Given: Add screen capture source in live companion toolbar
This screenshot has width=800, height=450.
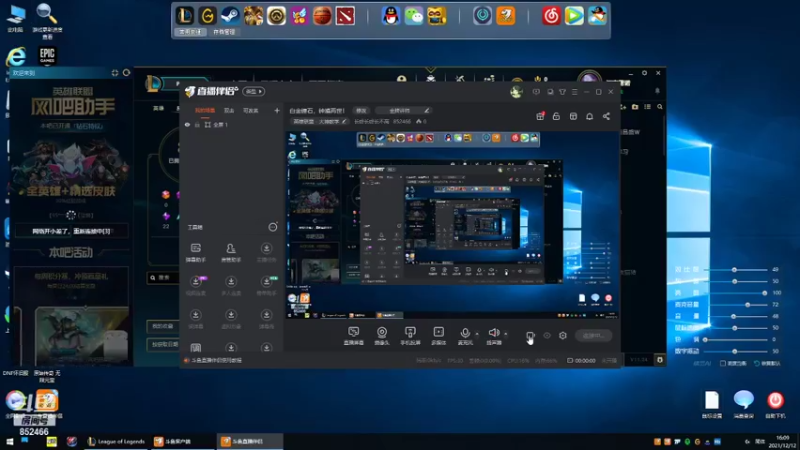Looking at the screenshot, I should point(354,336).
